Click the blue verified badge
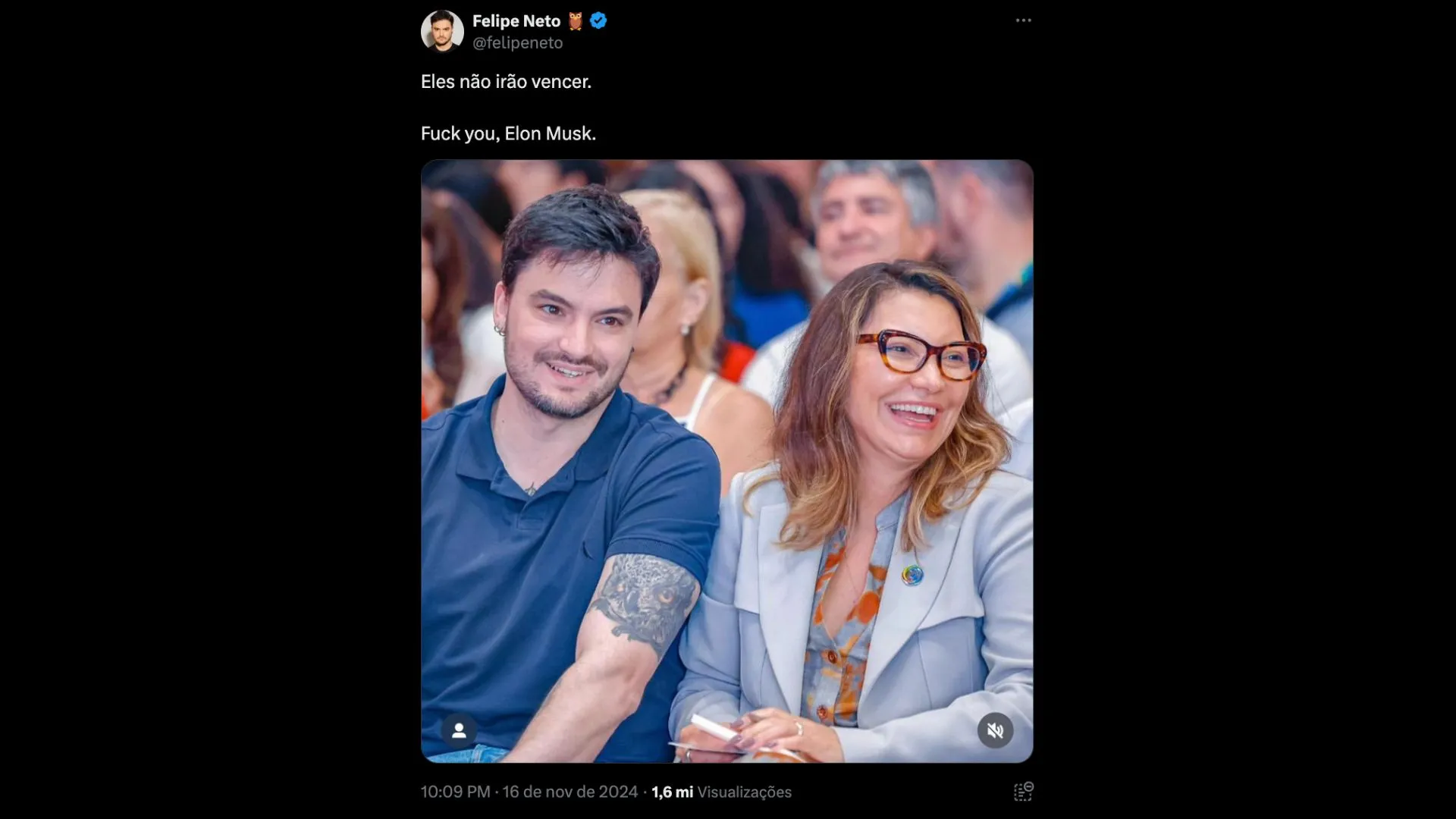1456x819 pixels. click(x=598, y=21)
